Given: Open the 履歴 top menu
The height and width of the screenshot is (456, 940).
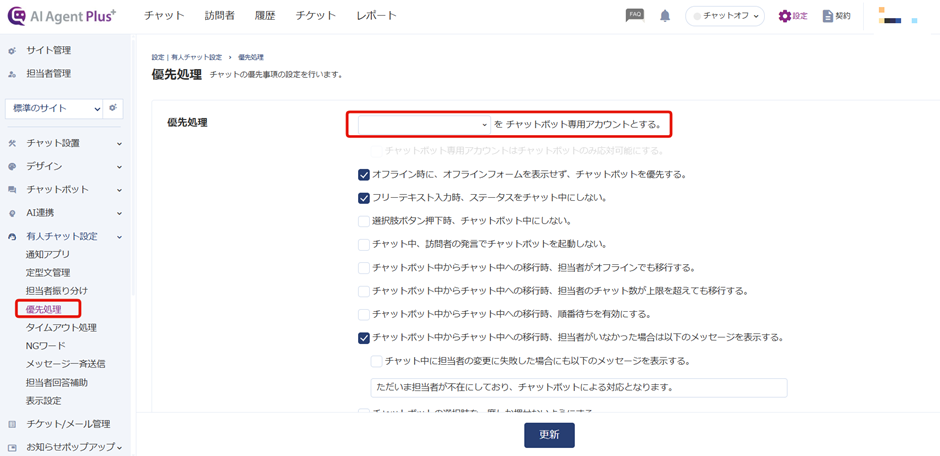Looking at the screenshot, I should click(x=265, y=16).
